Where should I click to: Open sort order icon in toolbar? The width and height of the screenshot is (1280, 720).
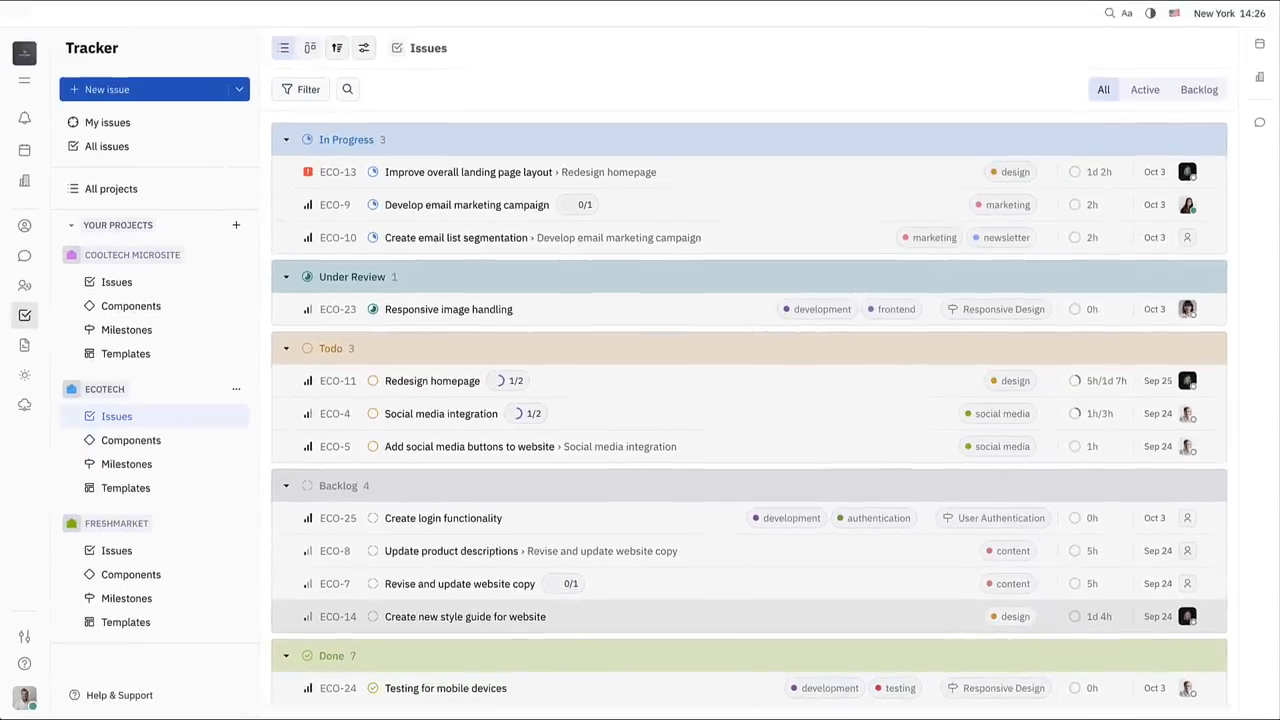[x=337, y=48]
